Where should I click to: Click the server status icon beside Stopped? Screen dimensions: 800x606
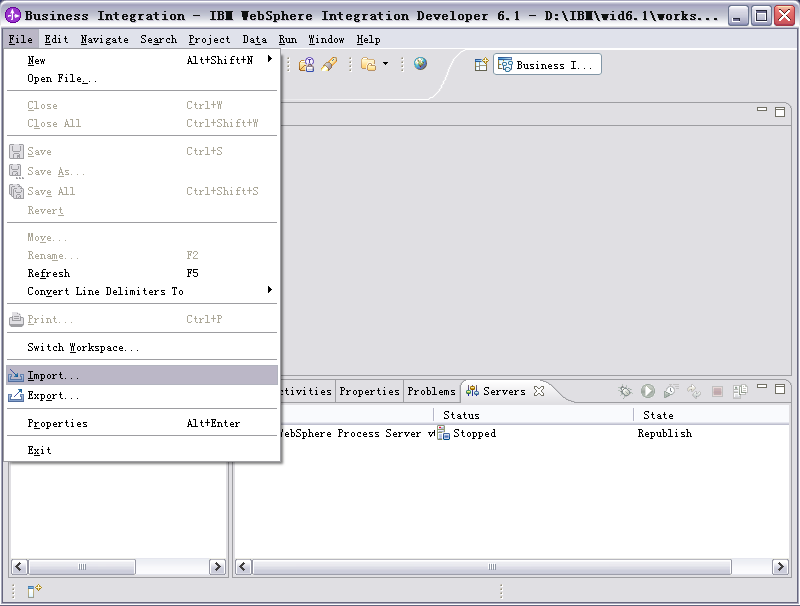tap(443, 433)
